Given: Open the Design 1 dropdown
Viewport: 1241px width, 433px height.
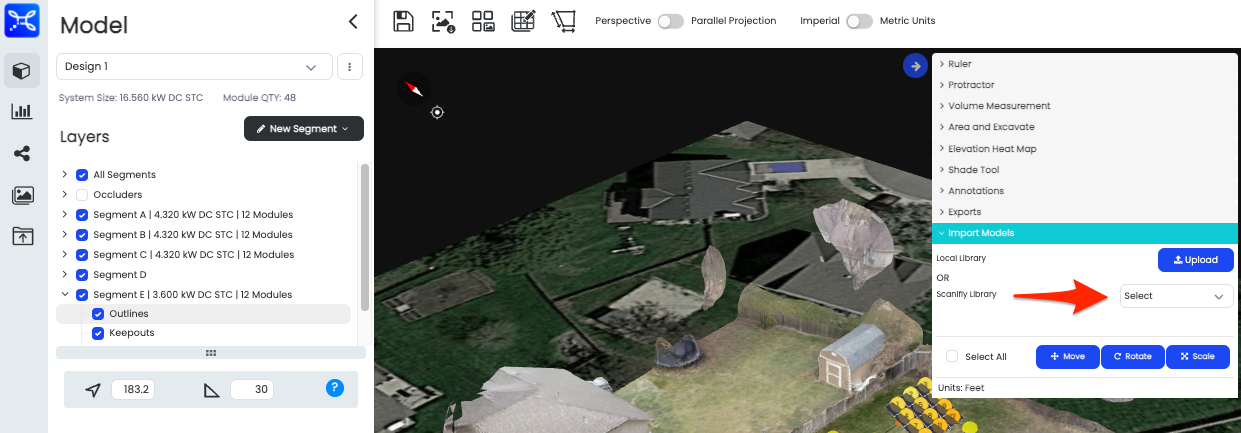Looking at the screenshot, I should click(194, 67).
